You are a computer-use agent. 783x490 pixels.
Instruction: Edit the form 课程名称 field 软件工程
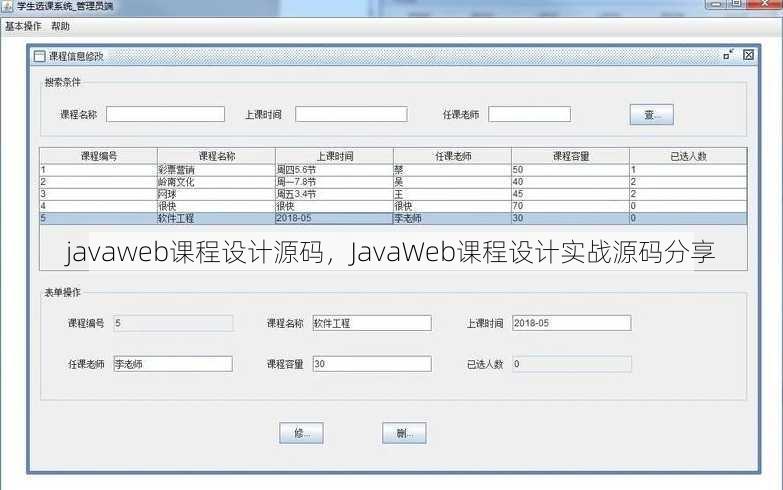click(x=372, y=323)
